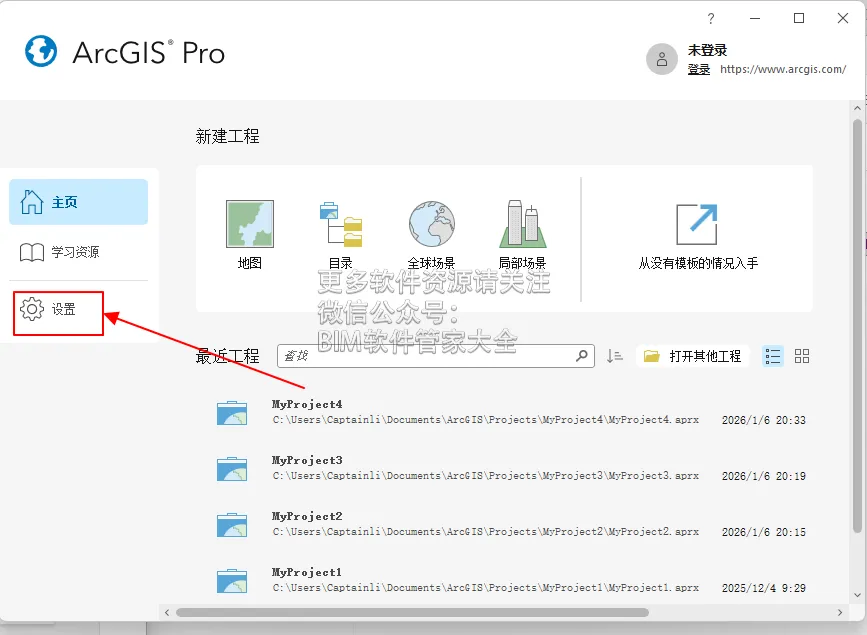Click the date 2026/1/6 20:33
867x635 pixels.
[x=764, y=420]
